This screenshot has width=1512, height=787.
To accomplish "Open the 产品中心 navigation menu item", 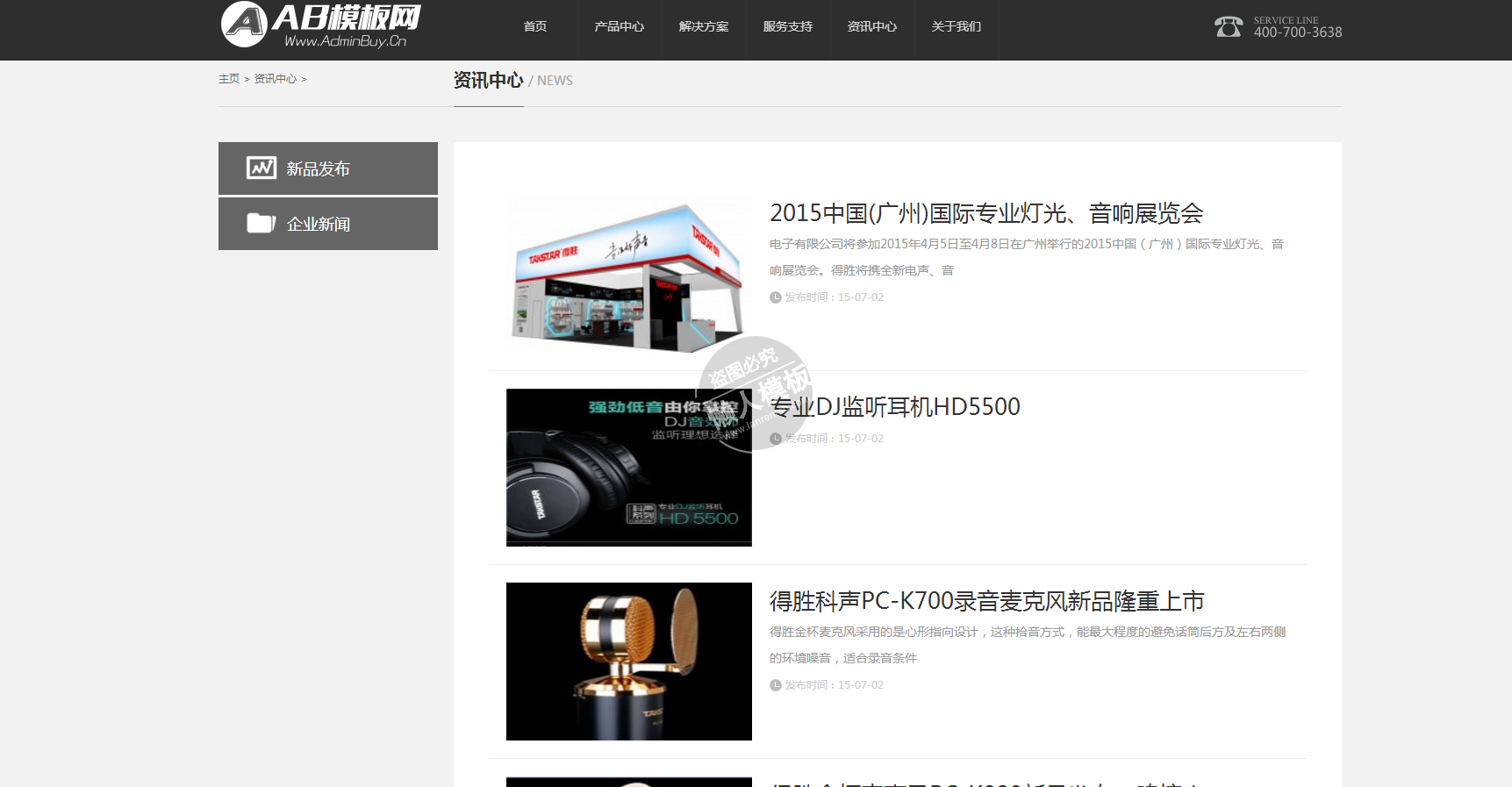I will click(x=619, y=26).
